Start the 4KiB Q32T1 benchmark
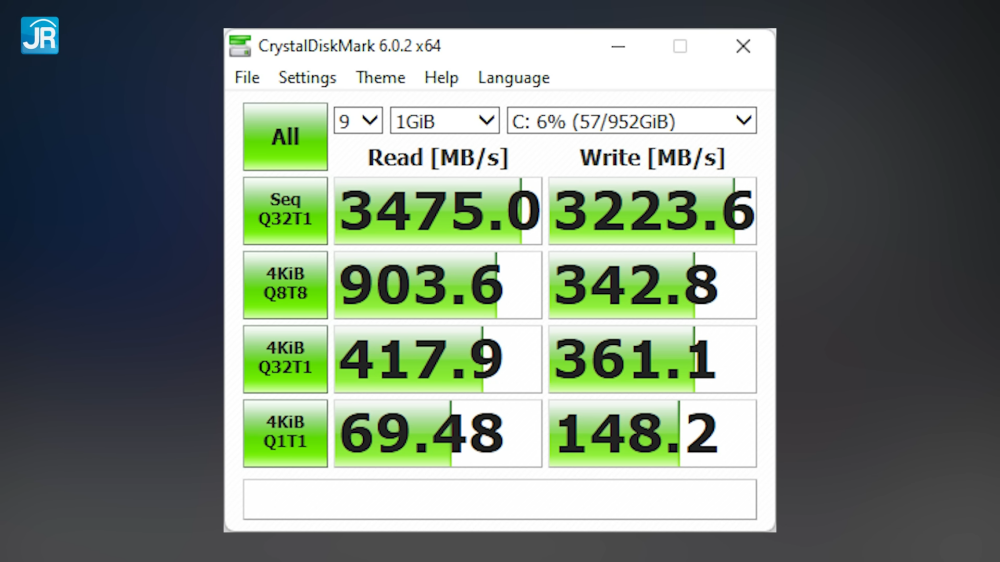Image resolution: width=1000 pixels, height=562 pixels. [285, 359]
